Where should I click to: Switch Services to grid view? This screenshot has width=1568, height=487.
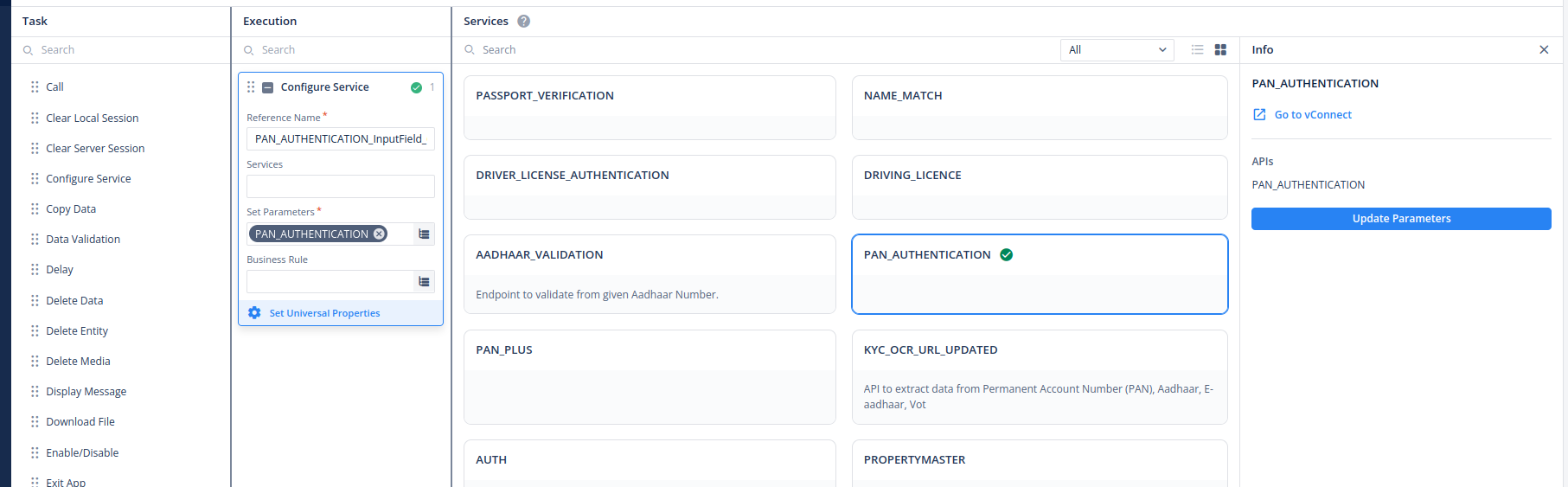[1220, 50]
